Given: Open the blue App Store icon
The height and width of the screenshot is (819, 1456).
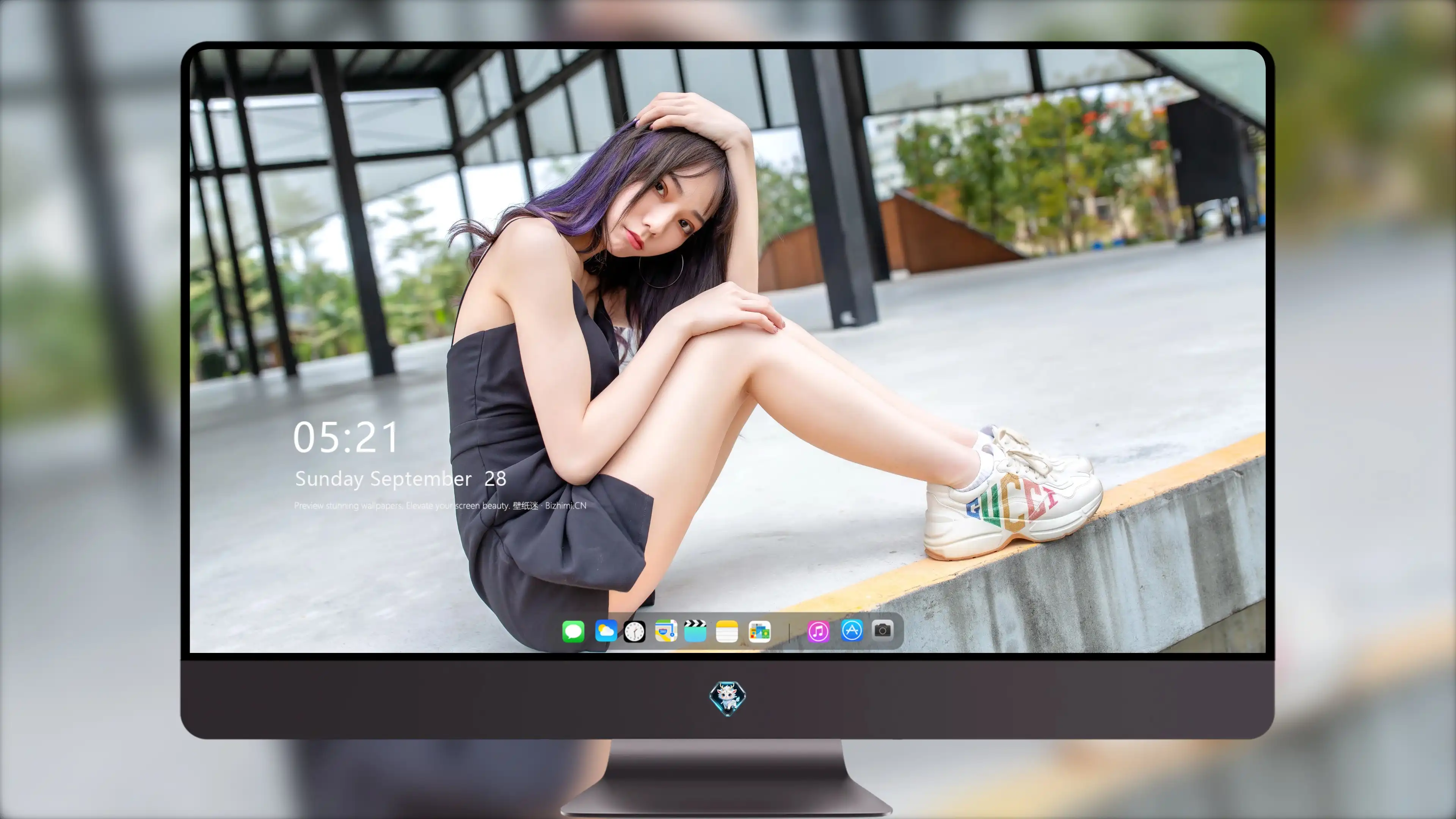Looking at the screenshot, I should pos(852,630).
